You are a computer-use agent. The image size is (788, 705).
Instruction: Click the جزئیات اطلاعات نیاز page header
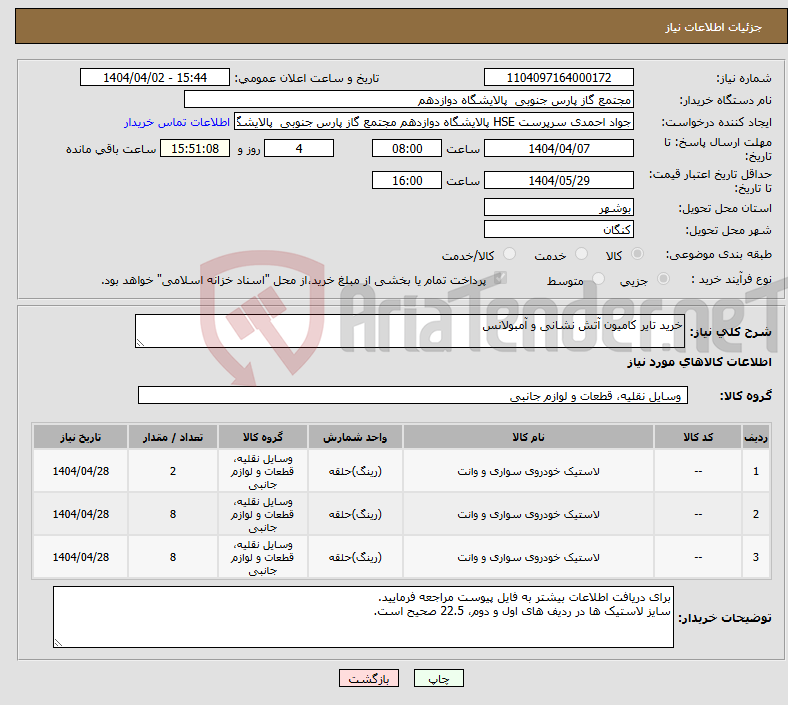(713, 27)
